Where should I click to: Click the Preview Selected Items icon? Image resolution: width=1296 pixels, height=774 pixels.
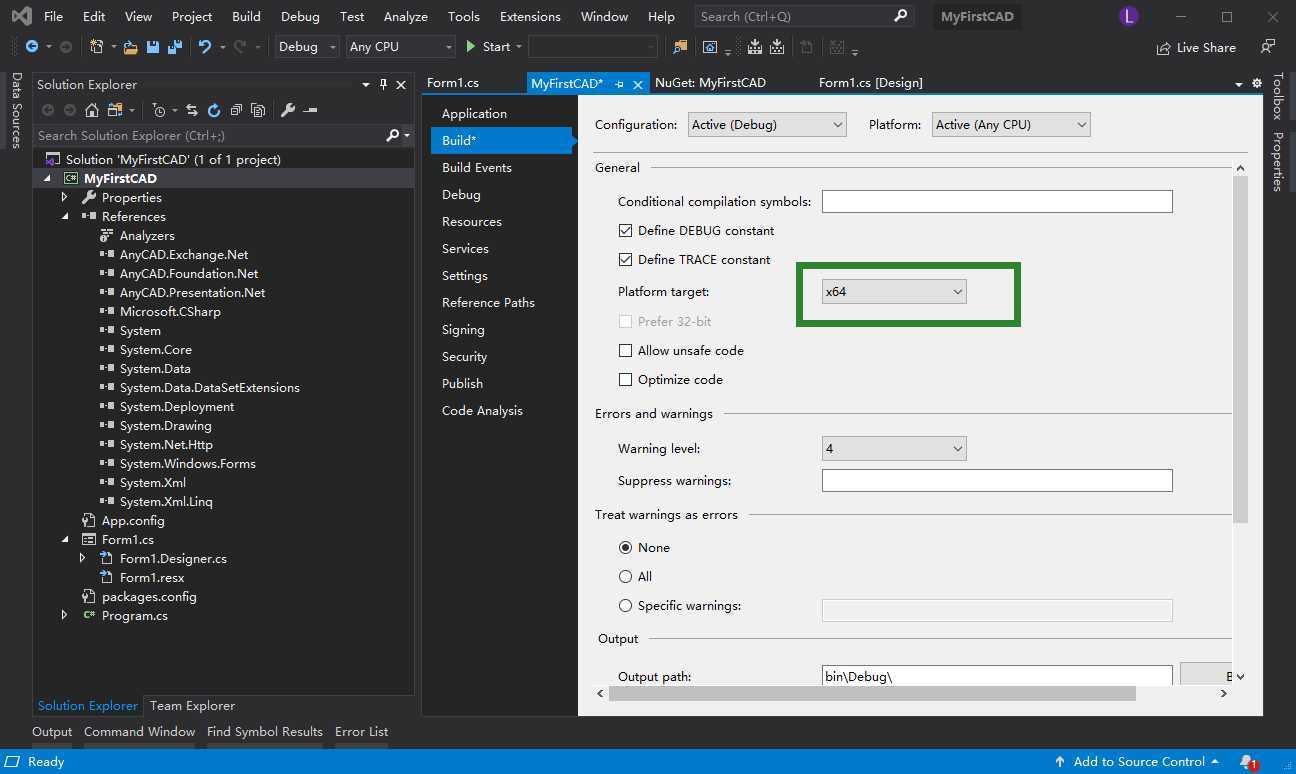pyautogui.click(x=311, y=110)
